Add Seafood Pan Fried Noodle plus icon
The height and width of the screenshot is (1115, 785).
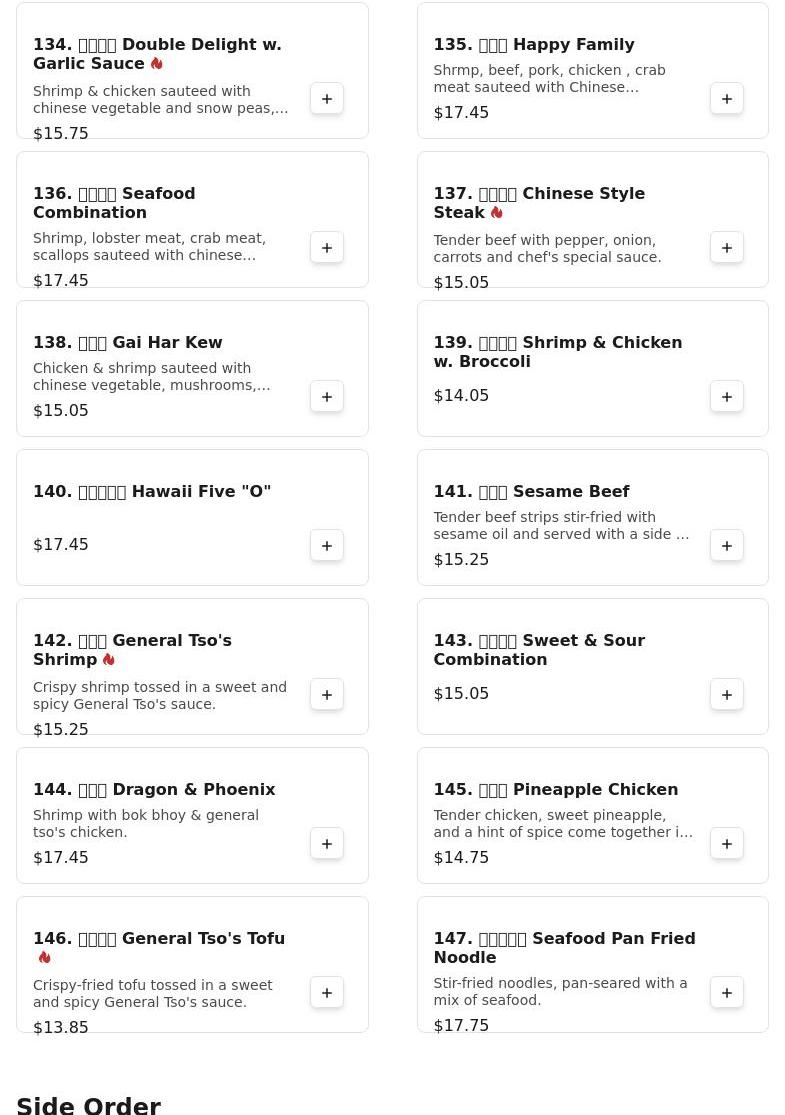tap(727, 993)
